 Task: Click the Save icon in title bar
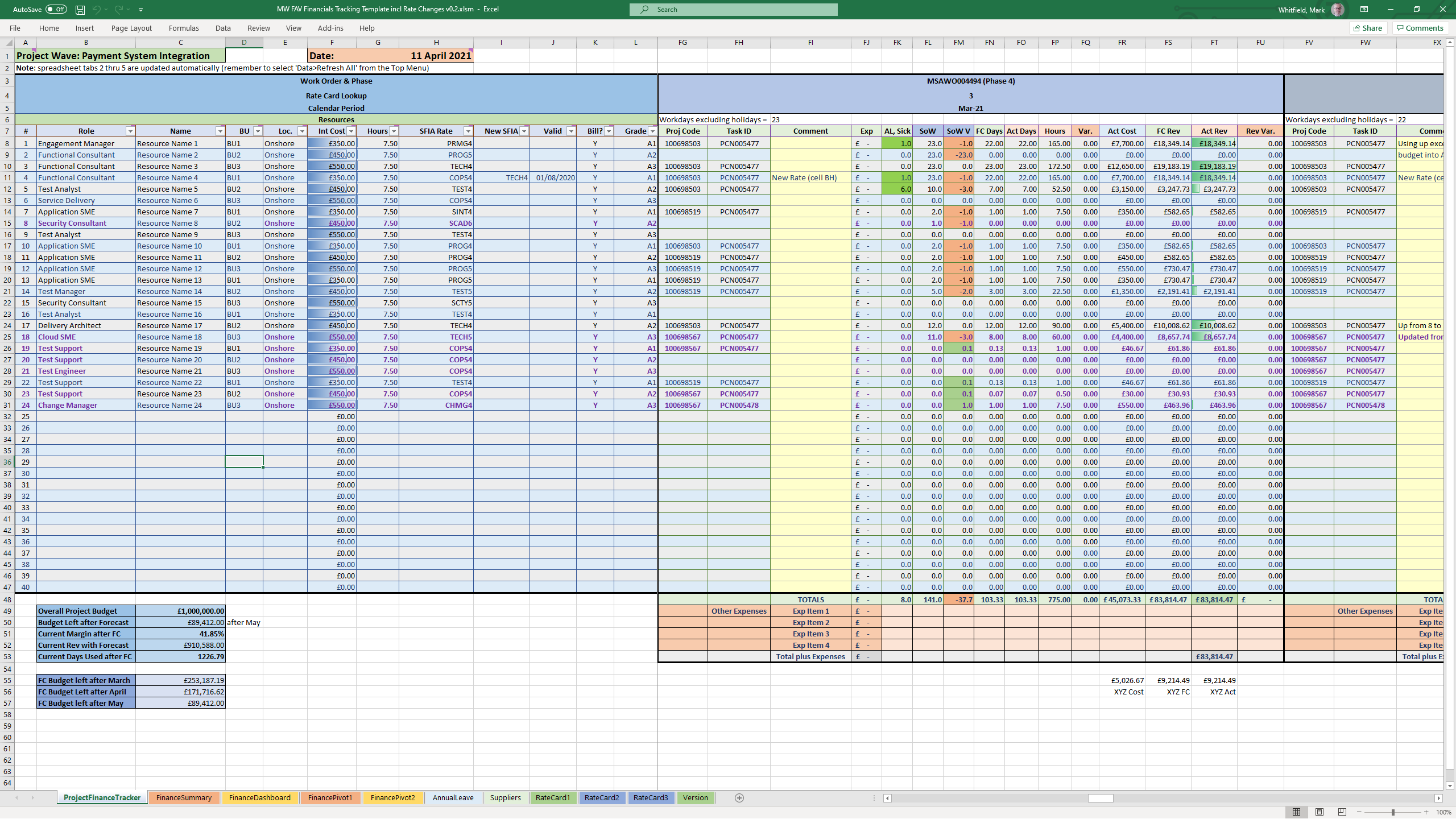[x=80, y=10]
